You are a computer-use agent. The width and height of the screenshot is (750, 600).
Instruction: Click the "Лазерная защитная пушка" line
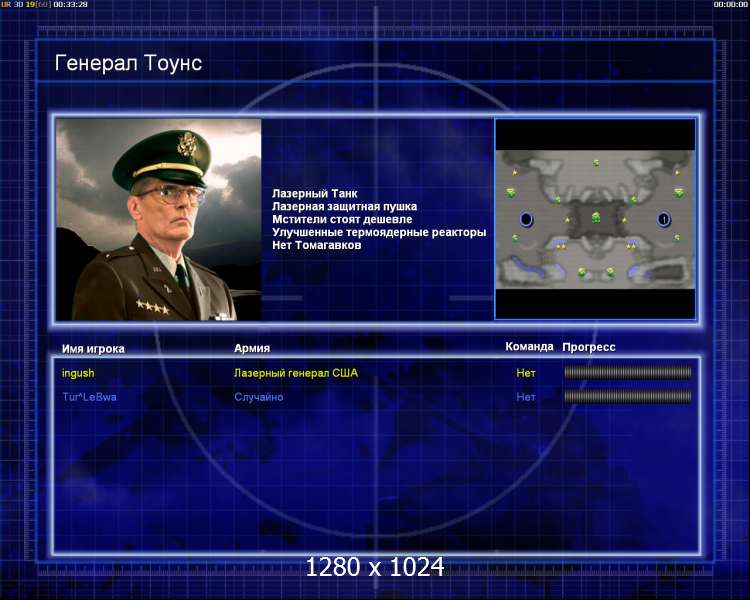[344, 206]
